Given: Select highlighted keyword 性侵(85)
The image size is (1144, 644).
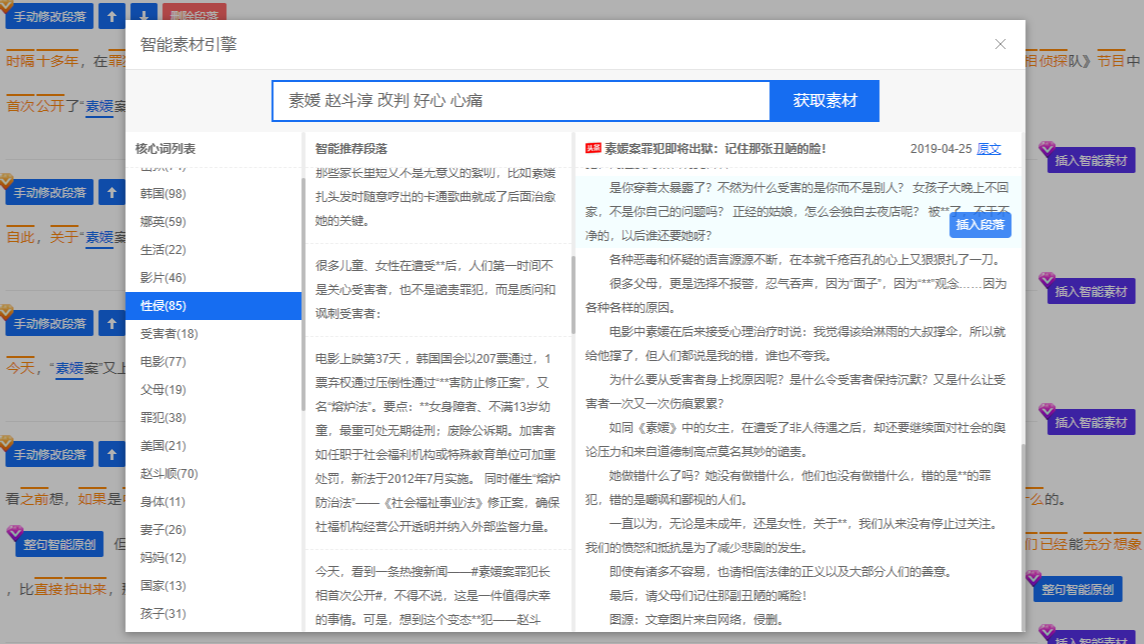Looking at the screenshot, I should click(213, 306).
